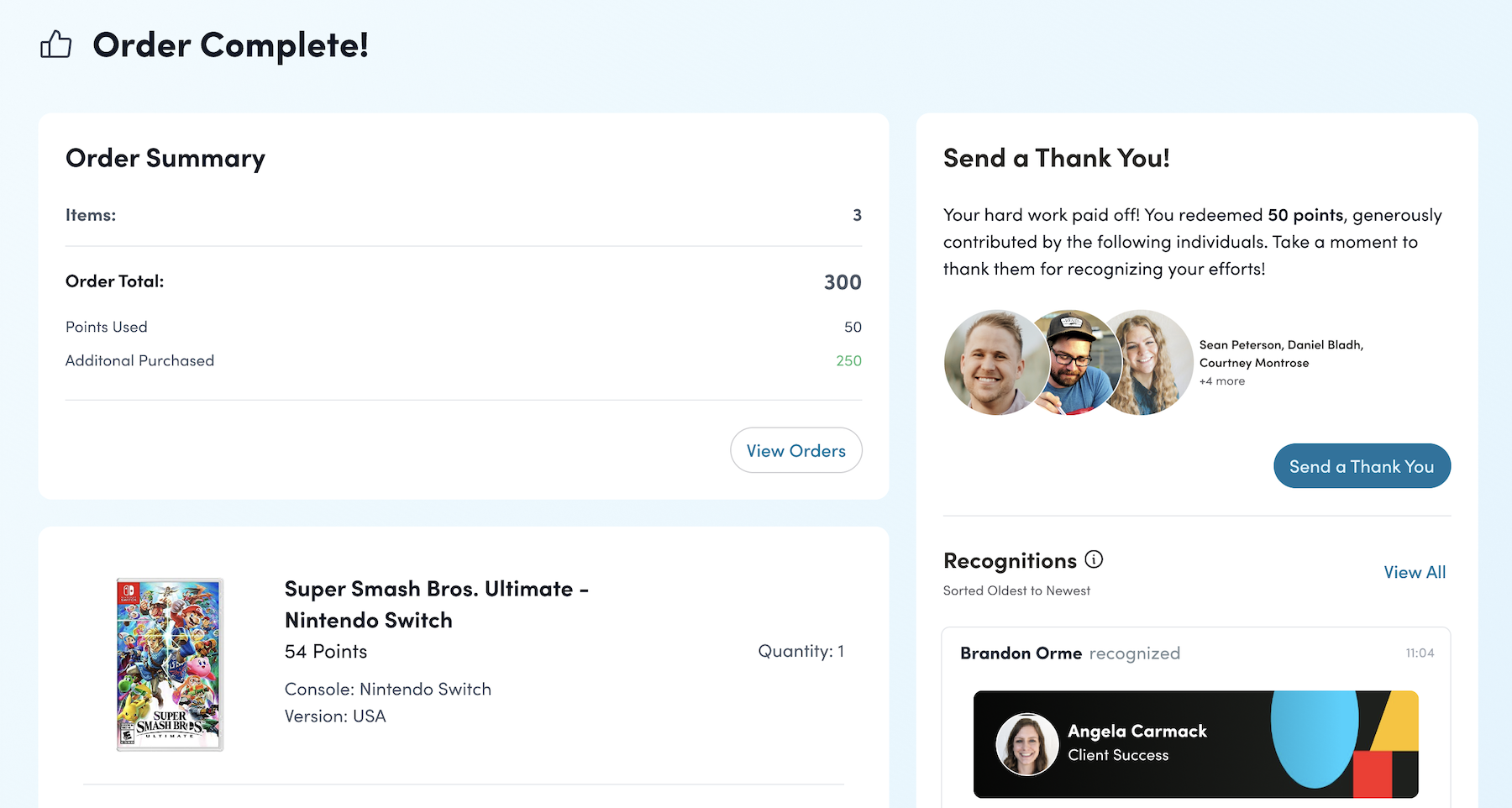Open the View Orders button
Screen dimensions: 1512x808
coord(795,450)
